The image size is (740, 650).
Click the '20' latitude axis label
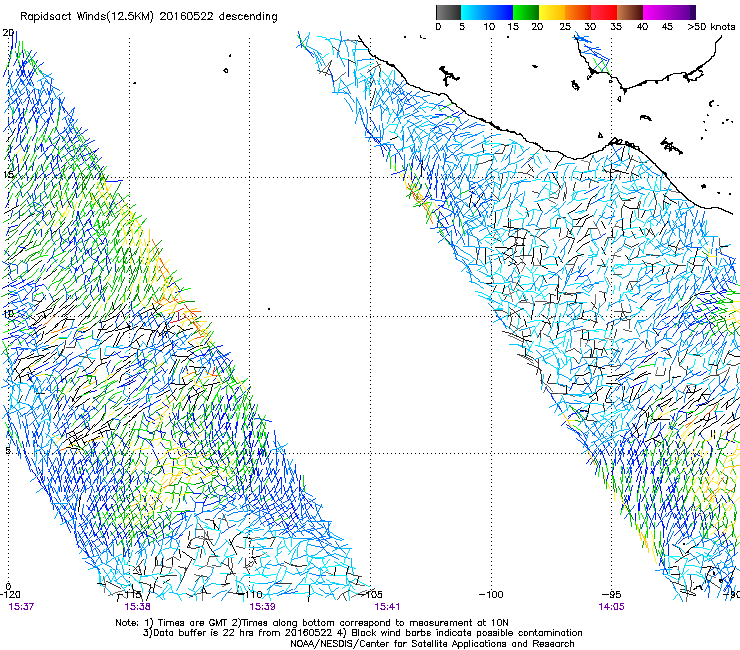click(x=8, y=33)
